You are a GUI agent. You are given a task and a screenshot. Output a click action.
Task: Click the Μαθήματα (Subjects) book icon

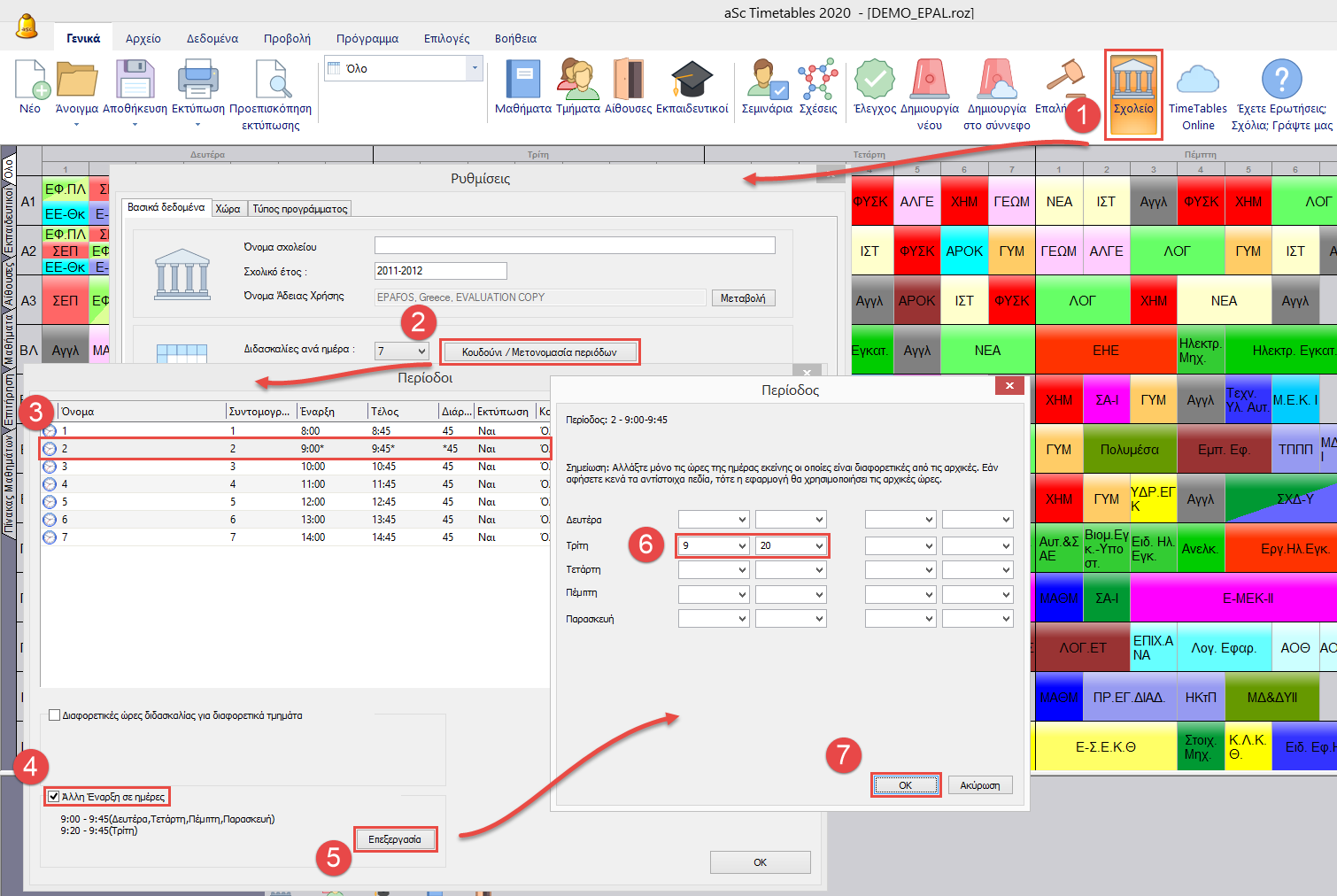point(522,80)
